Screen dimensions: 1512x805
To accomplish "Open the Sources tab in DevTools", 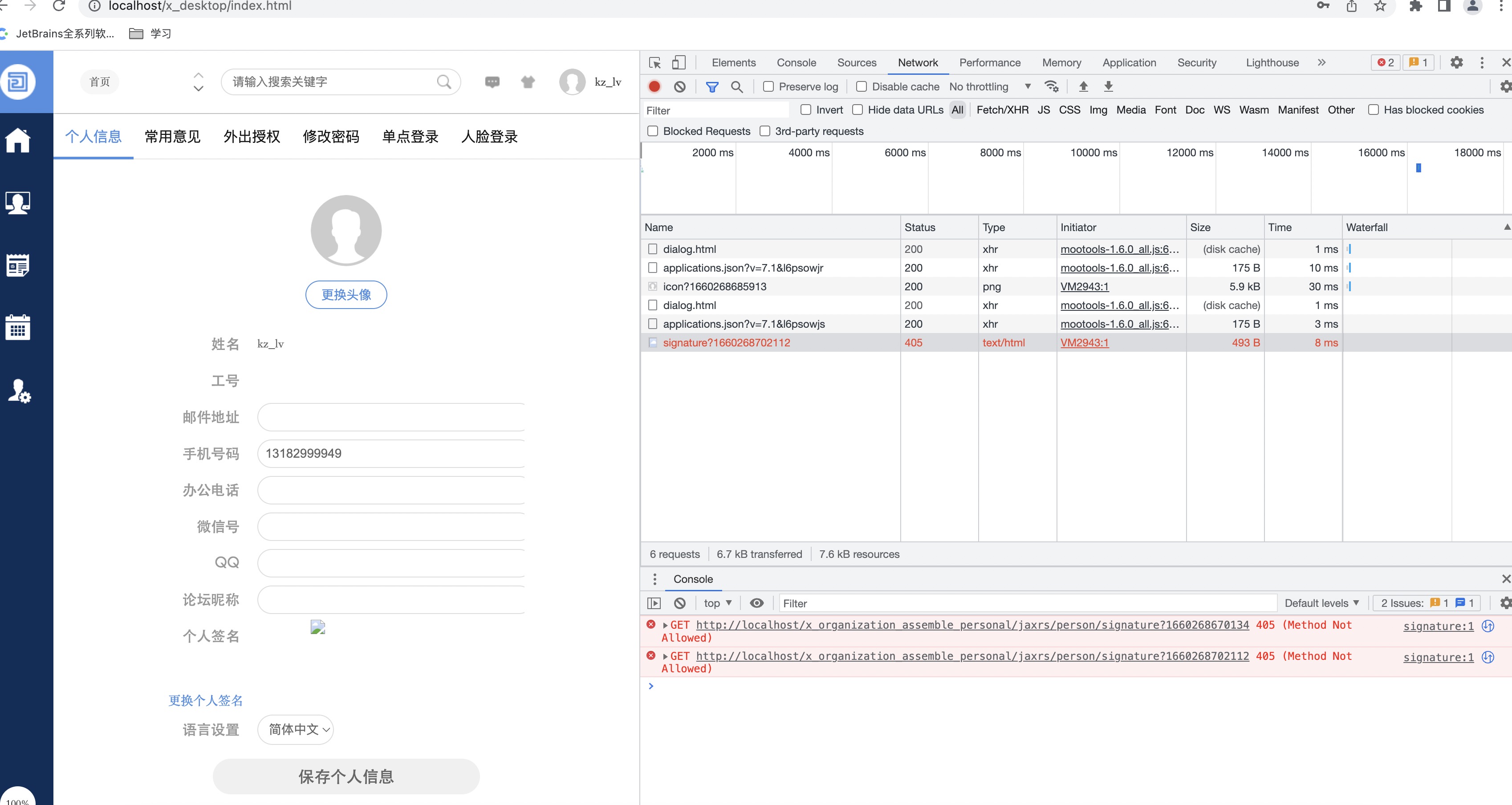I will coord(856,62).
